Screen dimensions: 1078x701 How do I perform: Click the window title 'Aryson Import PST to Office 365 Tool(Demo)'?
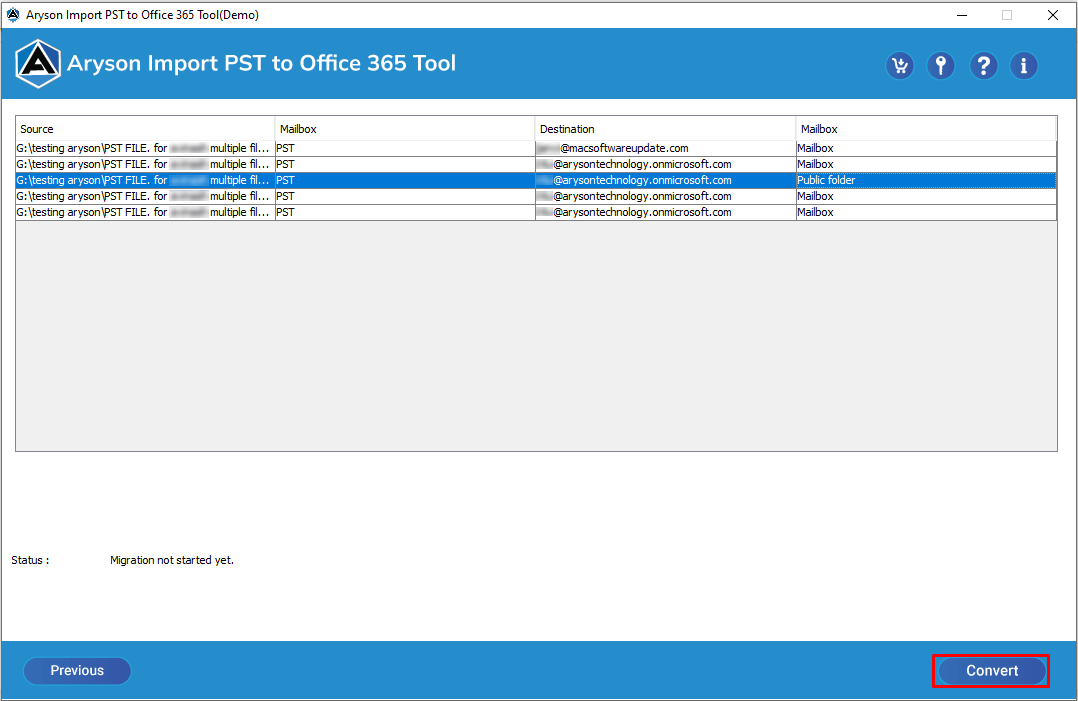142,14
